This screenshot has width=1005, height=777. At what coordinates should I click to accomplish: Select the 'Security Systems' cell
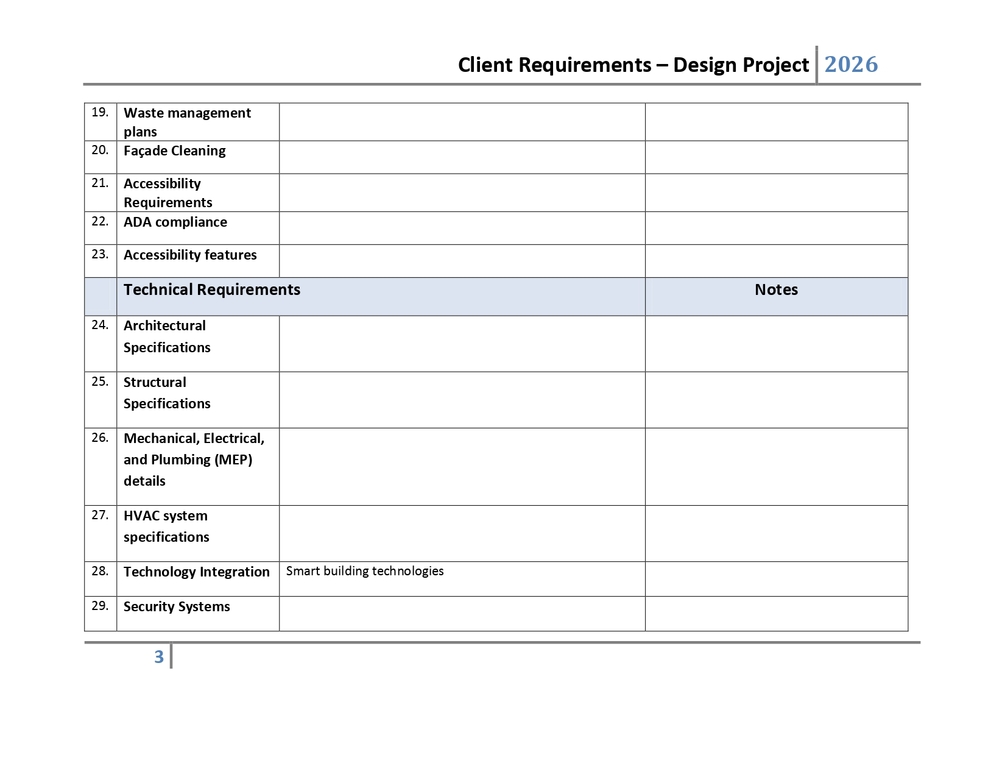tap(198, 614)
